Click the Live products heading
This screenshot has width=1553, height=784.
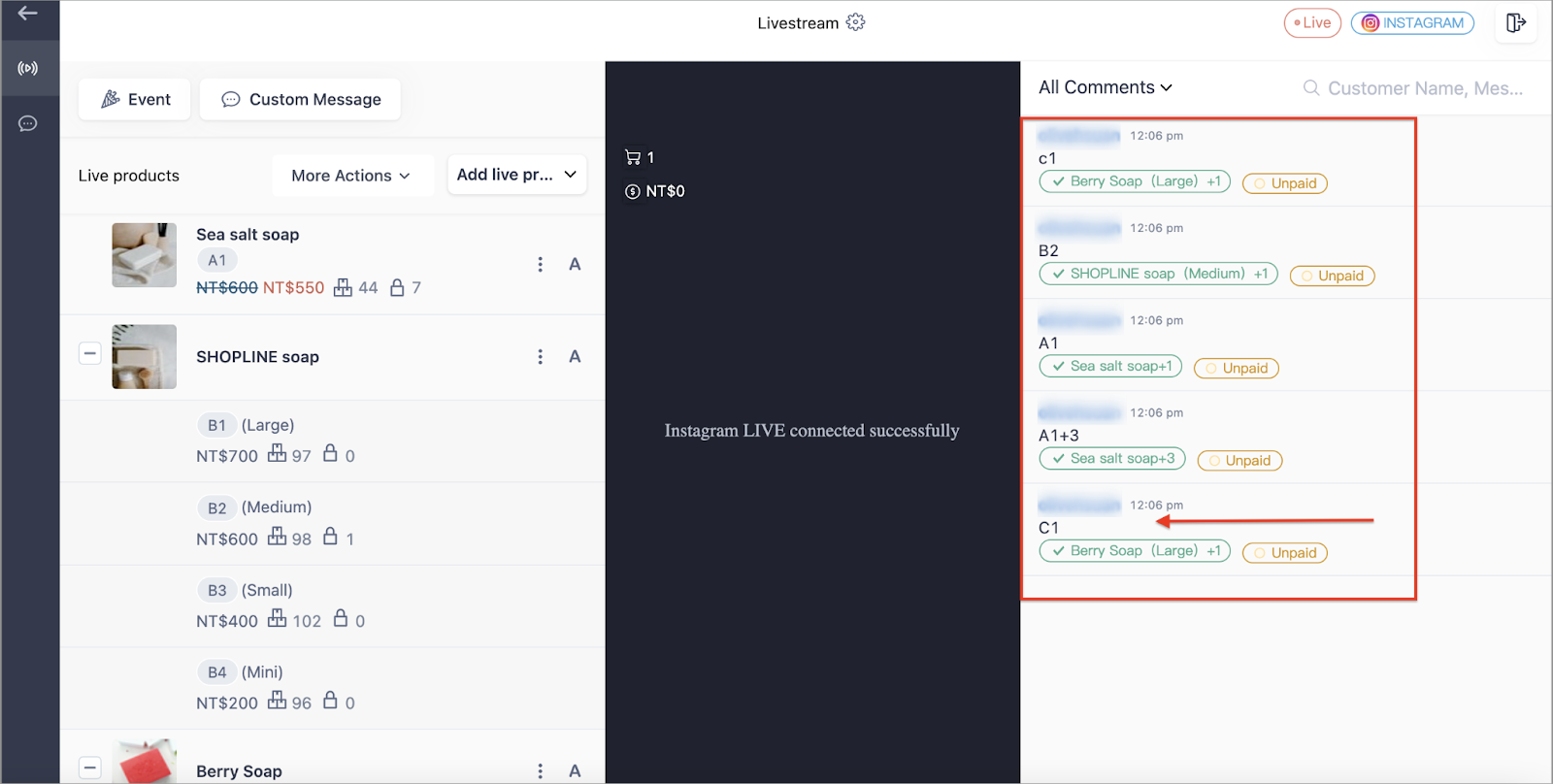(x=129, y=176)
